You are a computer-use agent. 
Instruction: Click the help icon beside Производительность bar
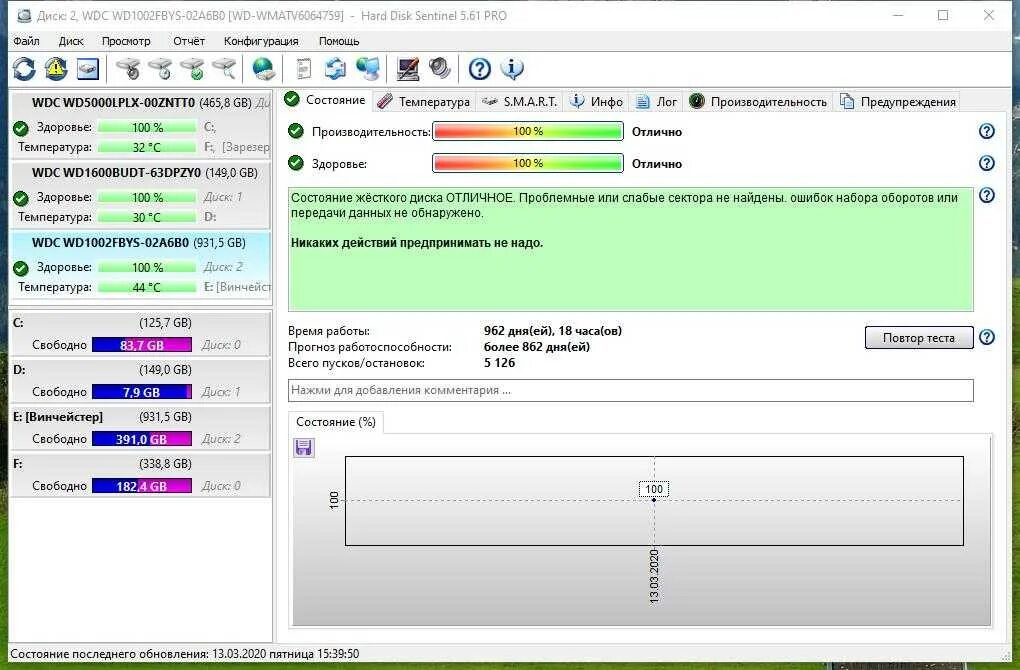pyautogui.click(x=987, y=131)
